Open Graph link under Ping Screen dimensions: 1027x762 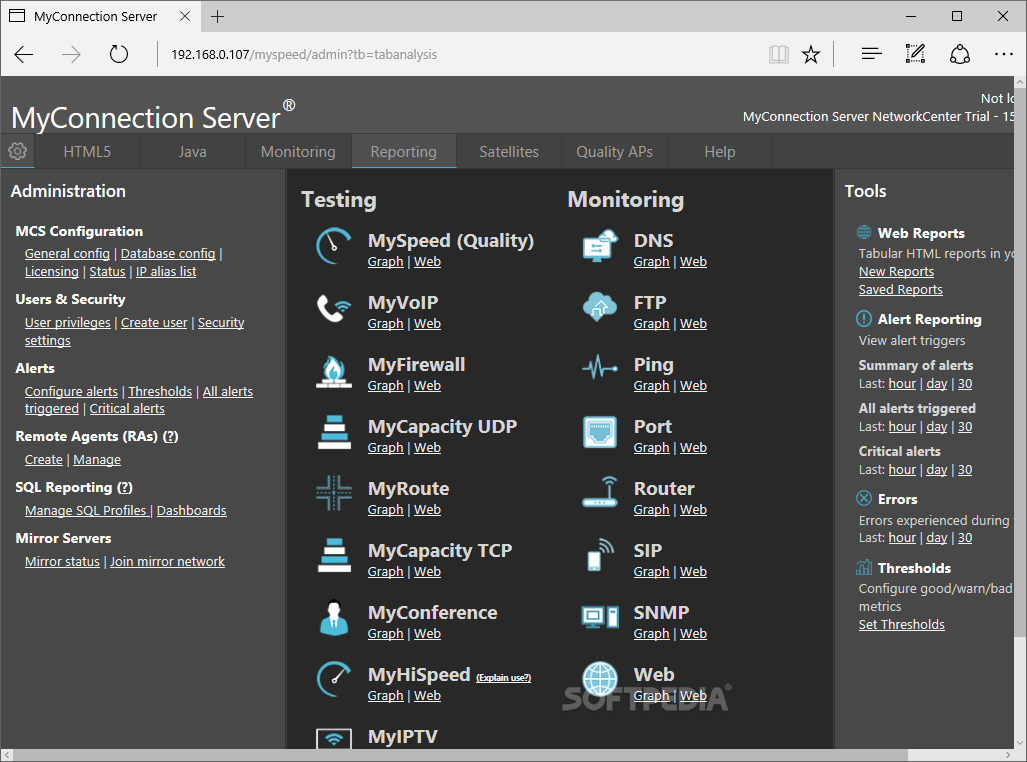652,385
